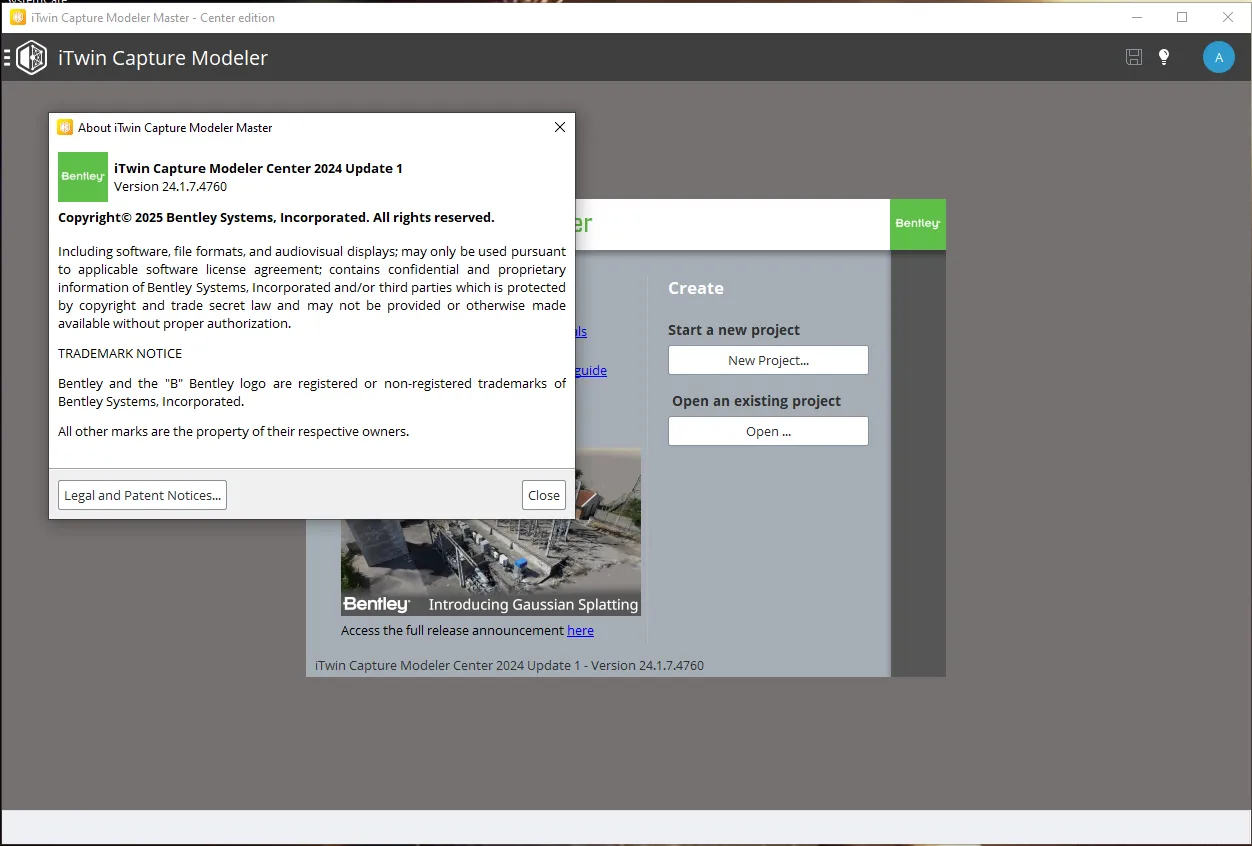Image resolution: width=1252 pixels, height=846 pixels.
Task: Click the partially hidden 'guide' link
Action: point(590,370)
